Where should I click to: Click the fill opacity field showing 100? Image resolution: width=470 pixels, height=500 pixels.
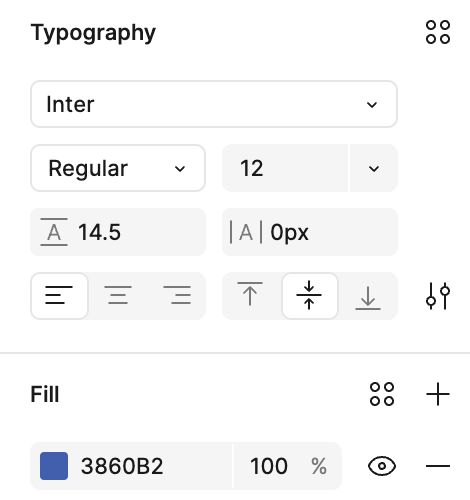[288, 466]
